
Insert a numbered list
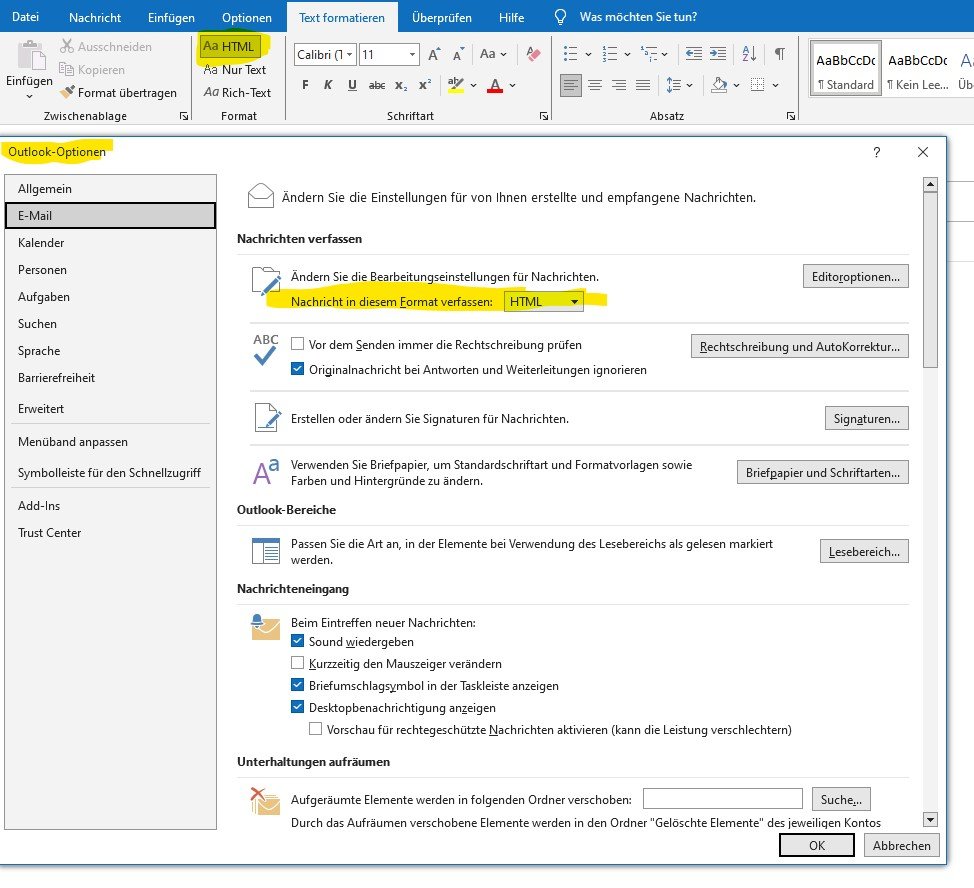tap(610, 54)
